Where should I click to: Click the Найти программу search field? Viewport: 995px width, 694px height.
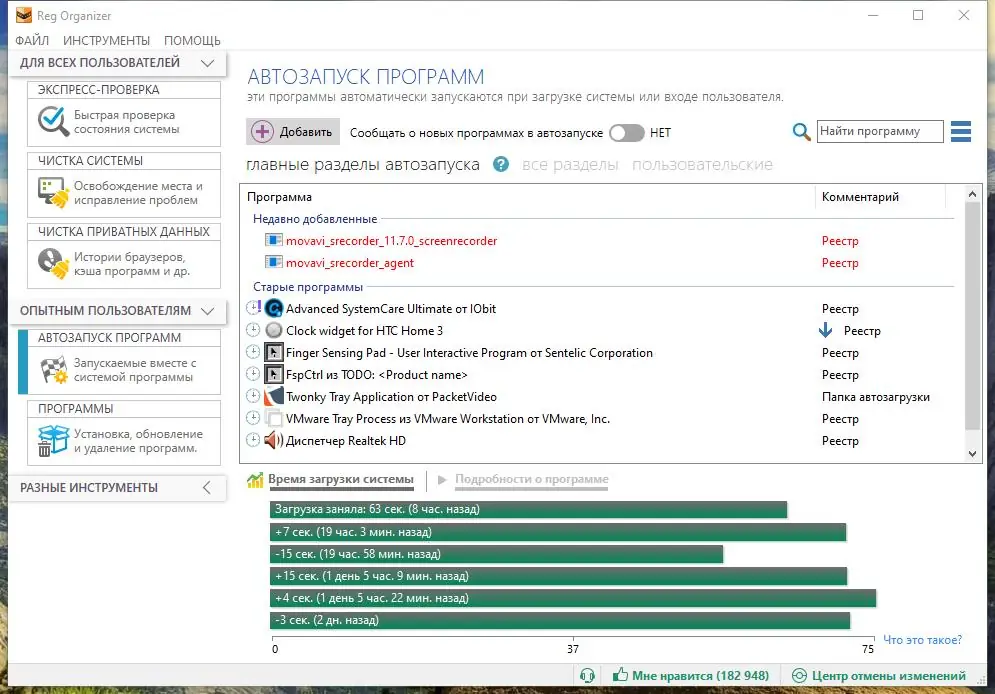880,131
